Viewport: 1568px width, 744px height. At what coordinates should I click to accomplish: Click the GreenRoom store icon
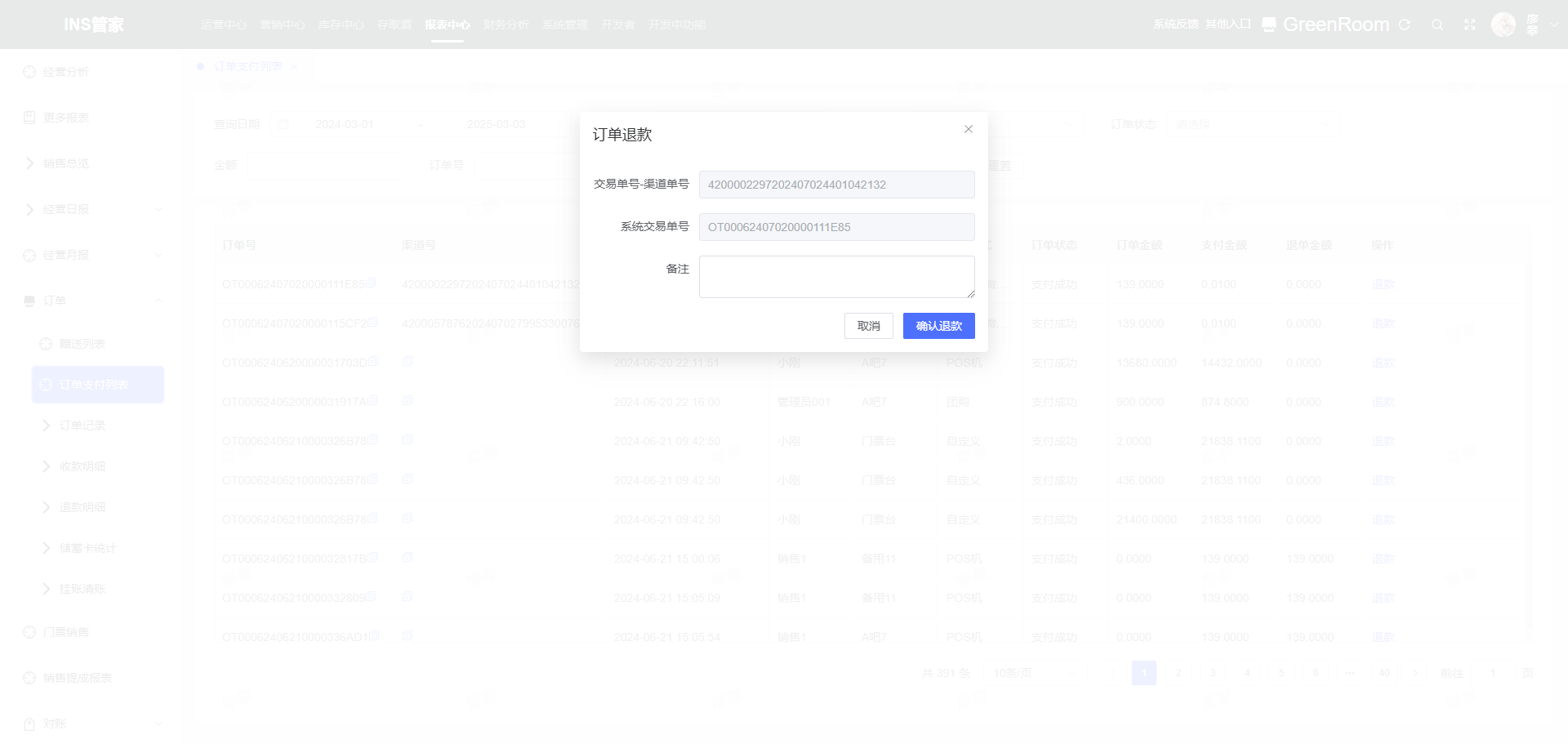pos(1269,25)
